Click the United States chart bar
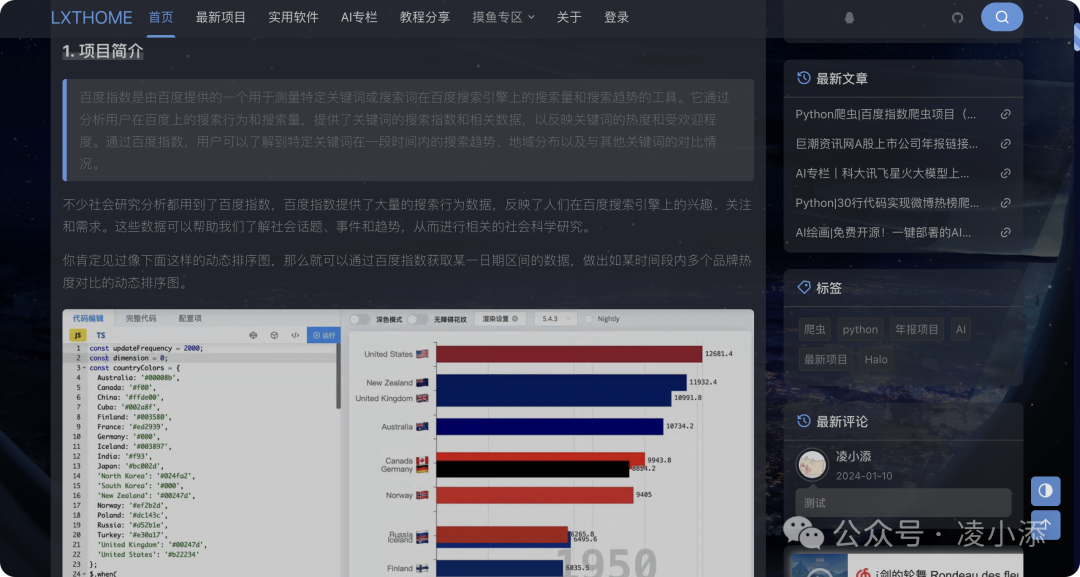This screenshot has width=1080, height=577. 568,354
